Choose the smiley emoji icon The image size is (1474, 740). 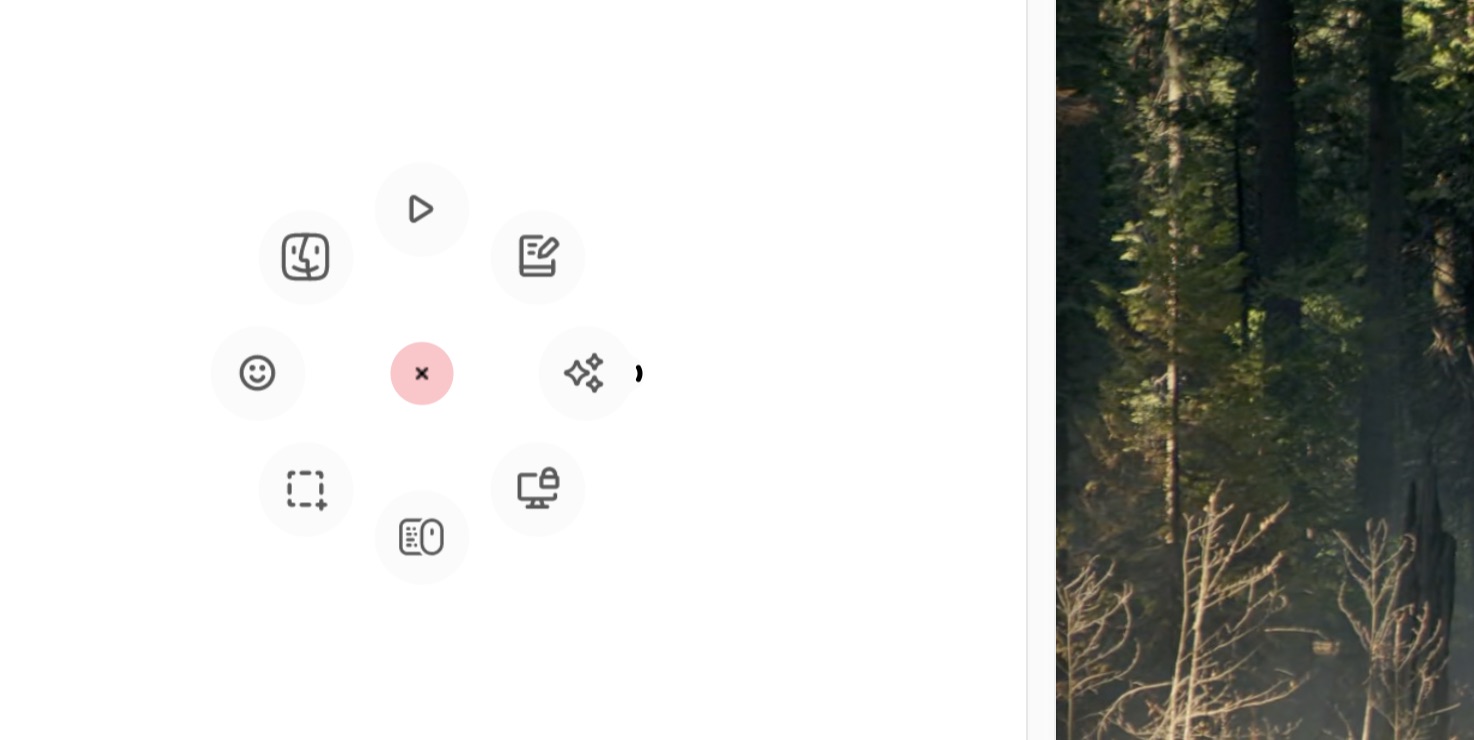coord(258,373)
